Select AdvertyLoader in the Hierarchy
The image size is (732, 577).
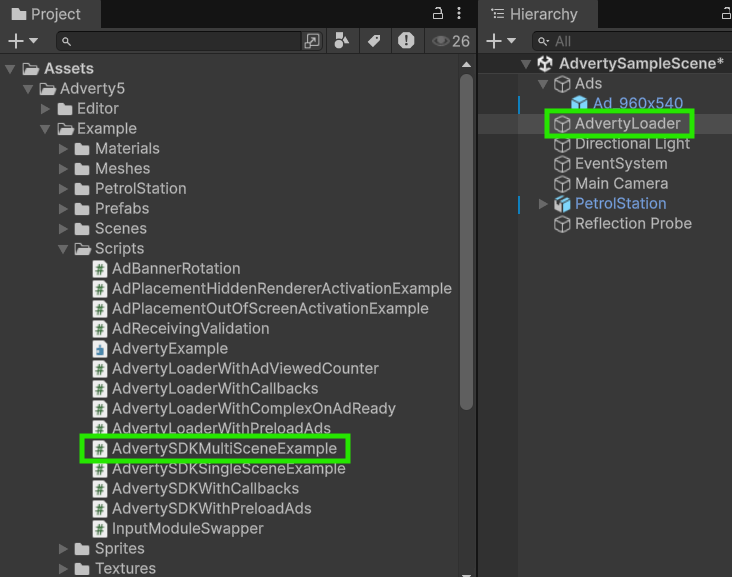coord(626,124)
